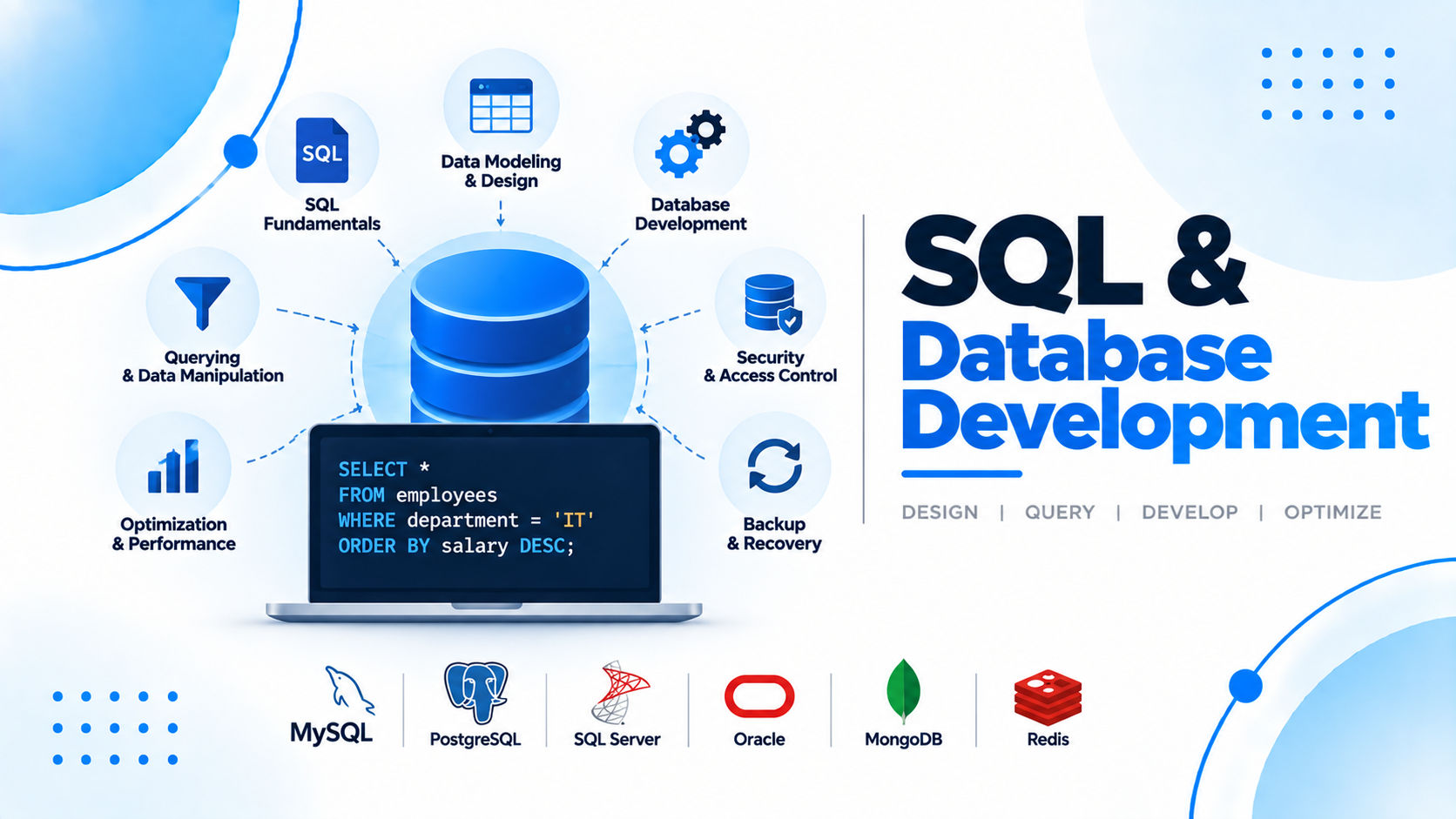Screen dimensions: 1456x819
Task: Click the red Oracle oval logo
Action: [759, 696]
